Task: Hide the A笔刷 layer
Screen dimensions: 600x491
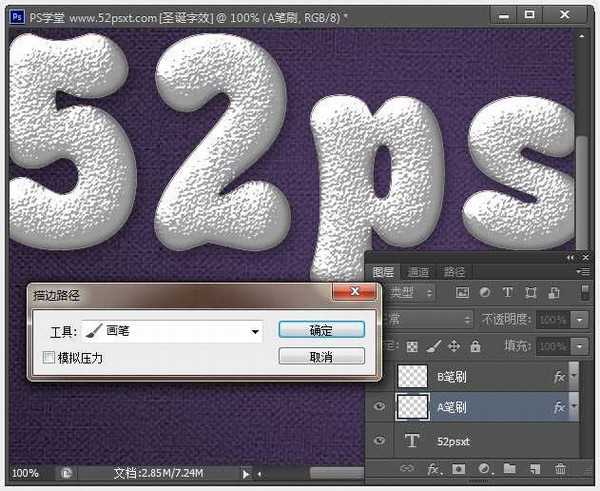Action: tap(380, 407)
